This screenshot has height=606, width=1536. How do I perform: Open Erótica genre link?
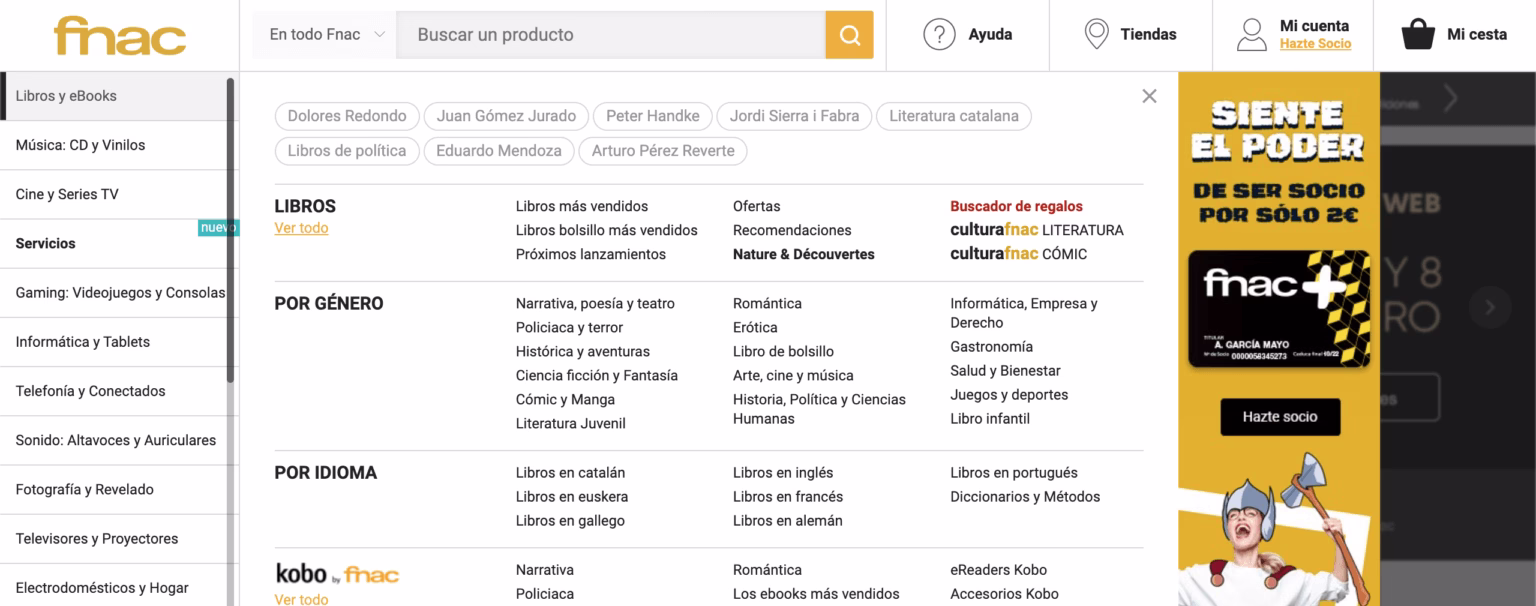[755, 327]
